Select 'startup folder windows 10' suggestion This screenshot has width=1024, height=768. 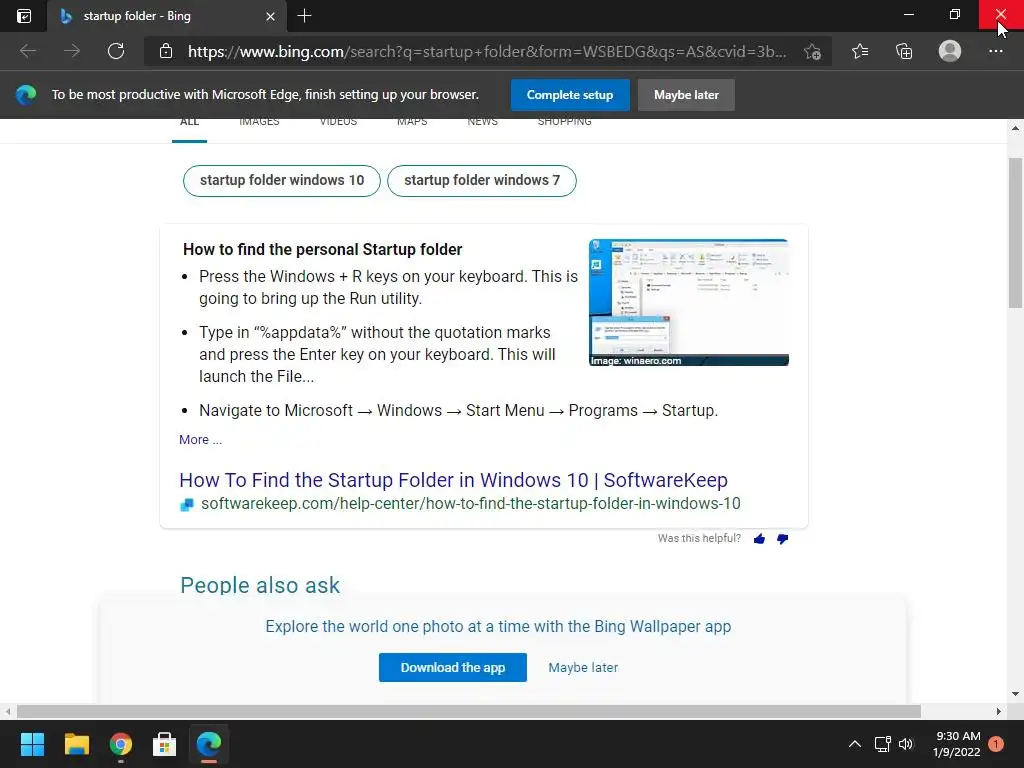[281, 180]
